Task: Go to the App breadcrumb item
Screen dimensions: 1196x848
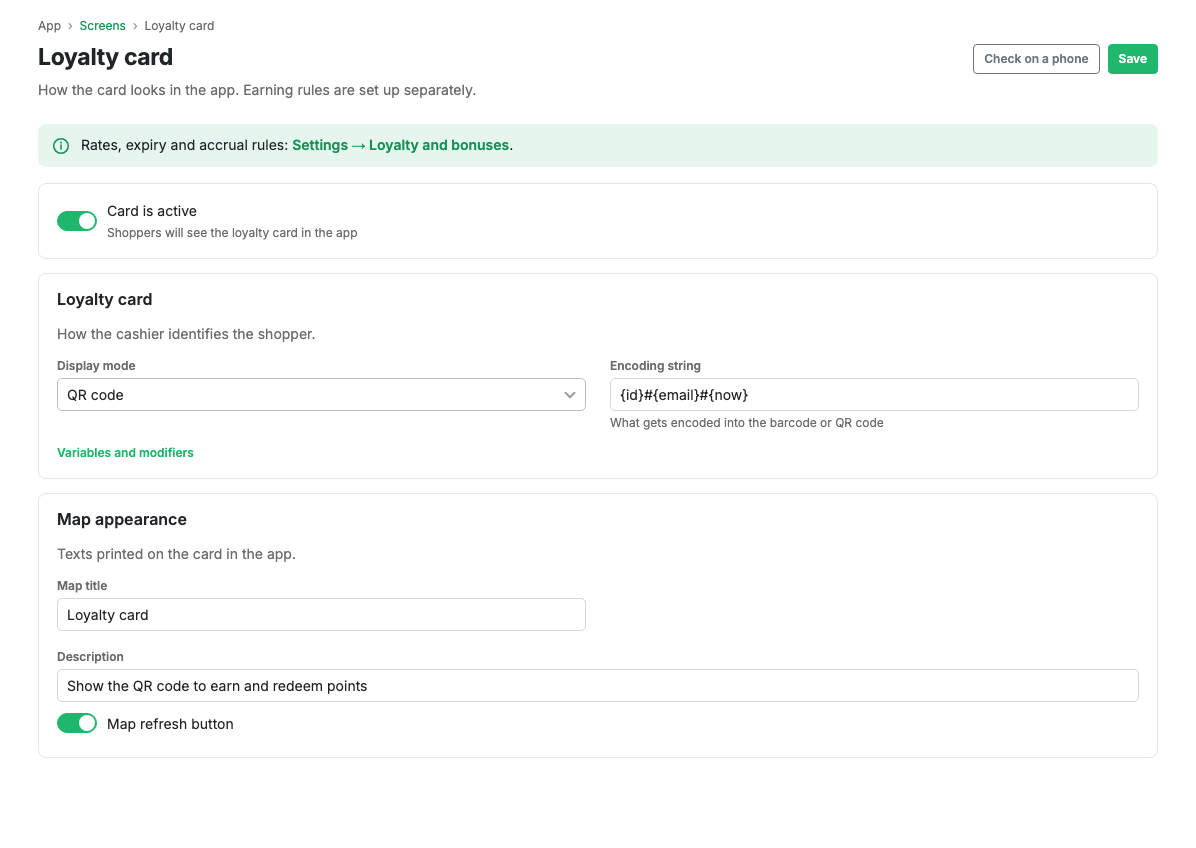Action: 50,26
